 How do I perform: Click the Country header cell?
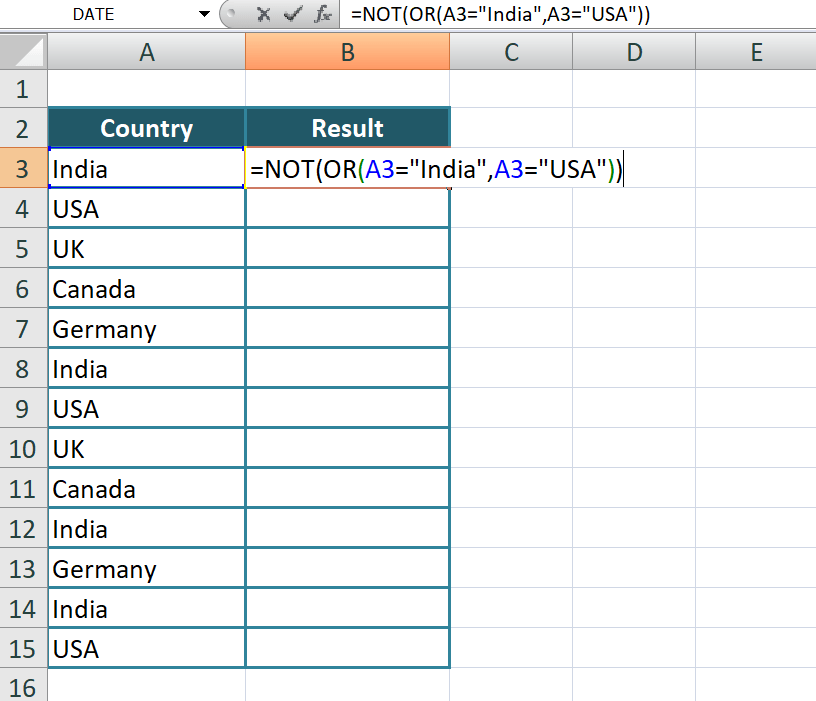tap(146, 128)
